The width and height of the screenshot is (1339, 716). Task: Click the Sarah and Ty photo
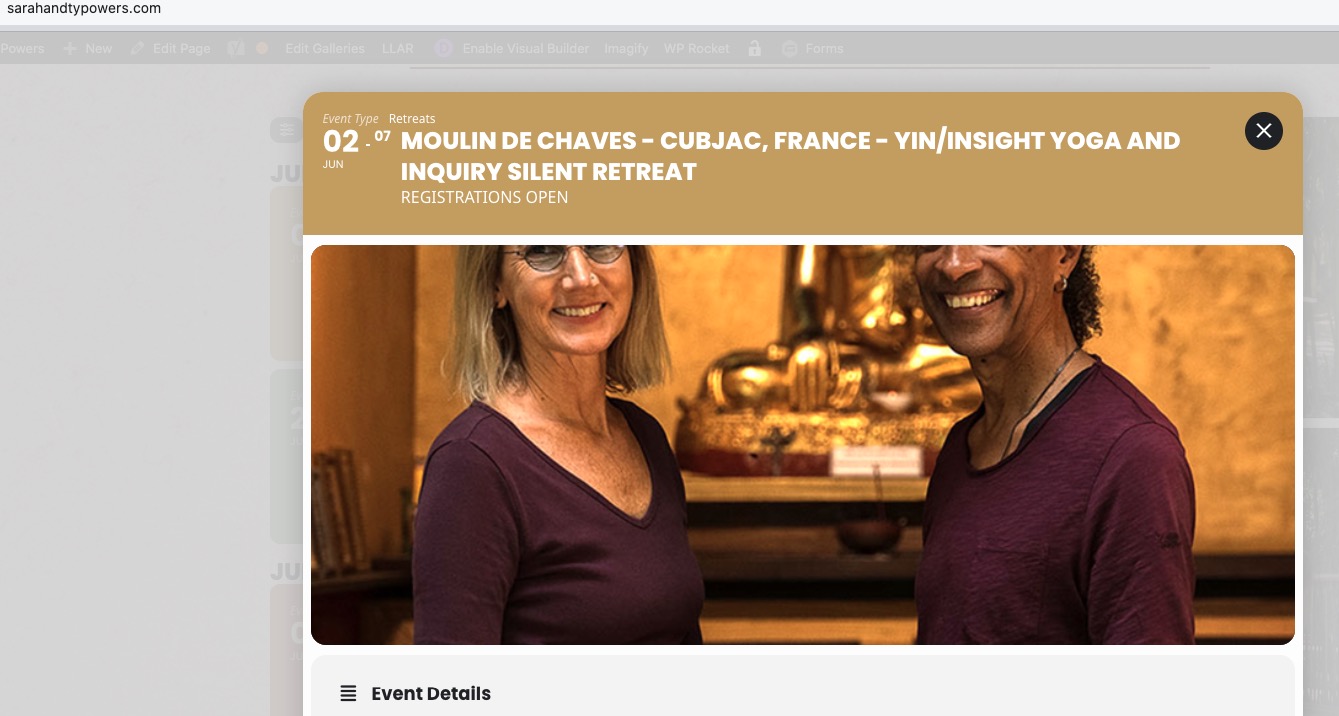[803, 445]
